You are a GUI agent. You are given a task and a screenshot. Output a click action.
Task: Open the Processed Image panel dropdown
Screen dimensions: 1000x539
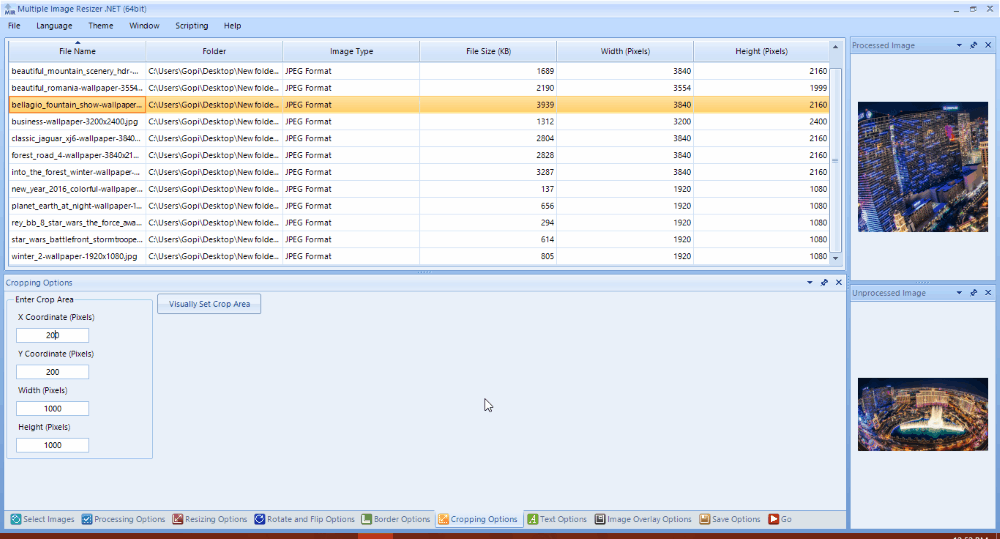coord(959,45)
